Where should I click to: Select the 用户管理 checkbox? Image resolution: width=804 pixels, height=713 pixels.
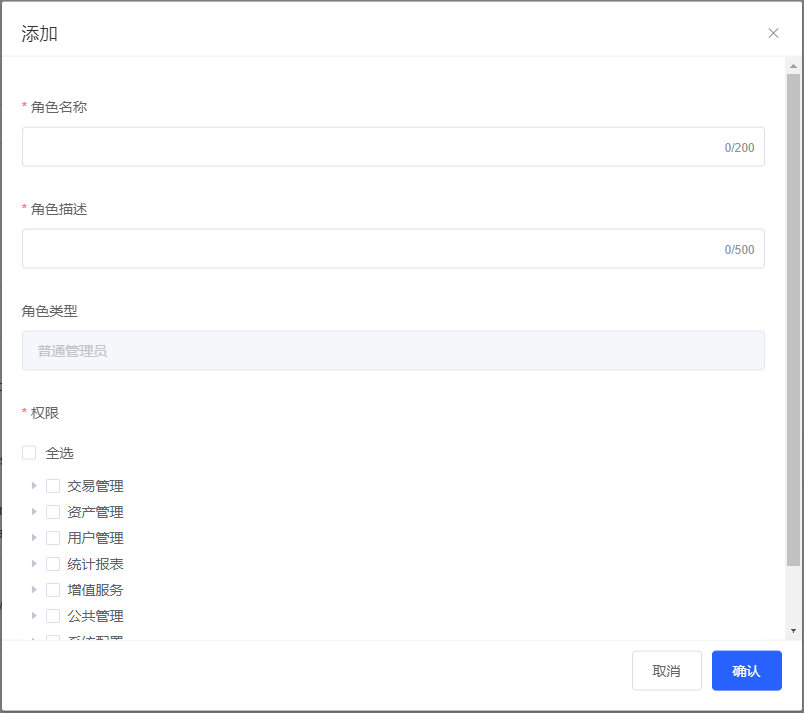pyautogui.click(x=53, y=538)
